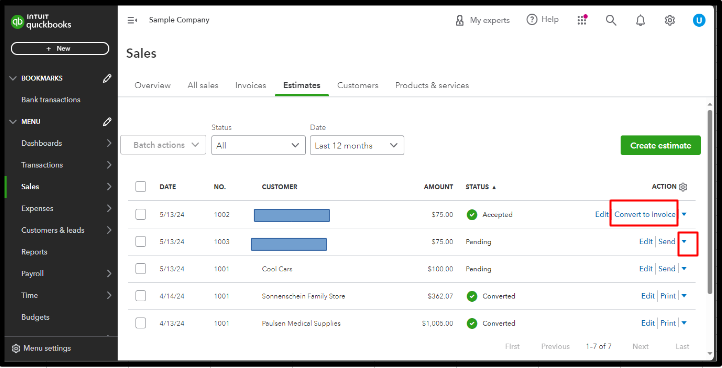Switch to Invoices tab
Screen dimensions: 722x368
(x=250, y=85)
